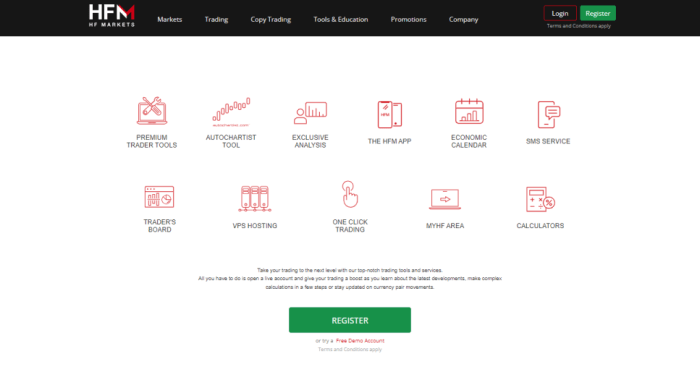Screen dimensions: 700x375
Task: Click the 'Take your trading to the next level' sentence
Action: click(350, 270)
